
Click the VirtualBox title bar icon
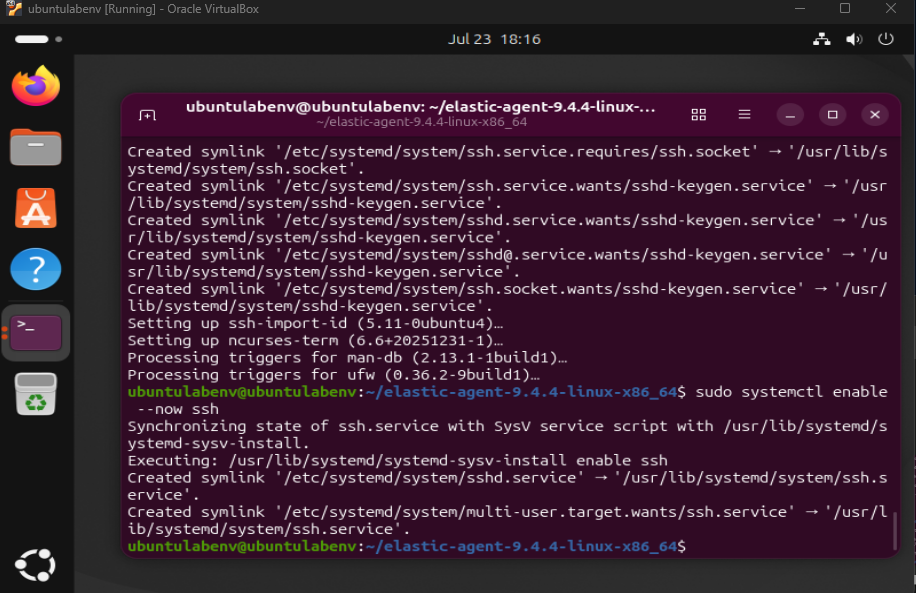tap(14, 9)
